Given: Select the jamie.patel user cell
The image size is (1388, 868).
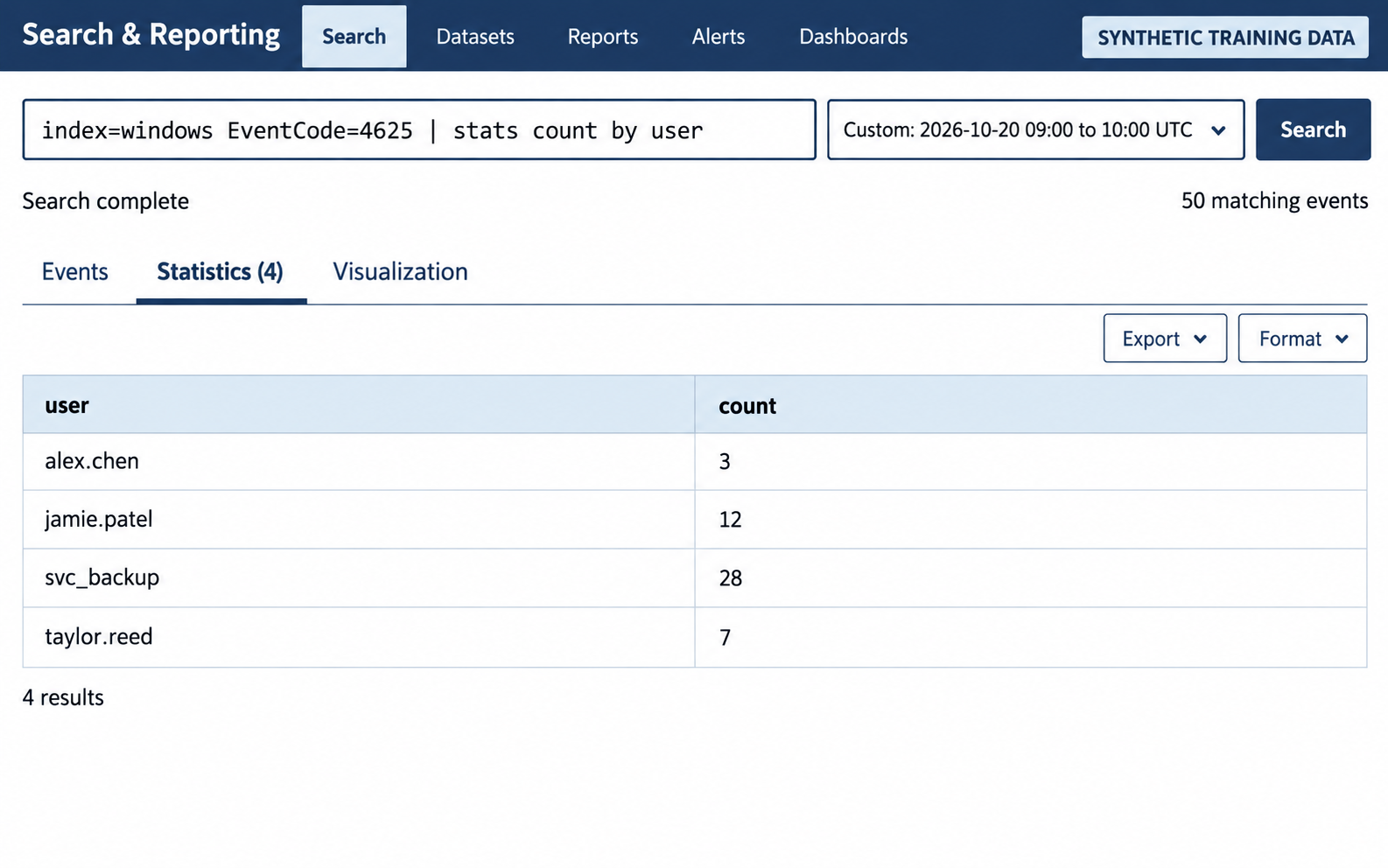Looking at the screenshot, I should point(359,520).
